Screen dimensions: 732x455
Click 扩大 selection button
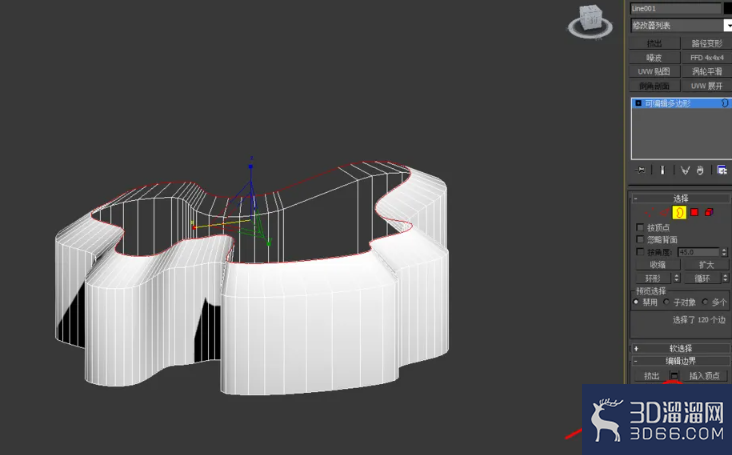(x=706, y=265)
